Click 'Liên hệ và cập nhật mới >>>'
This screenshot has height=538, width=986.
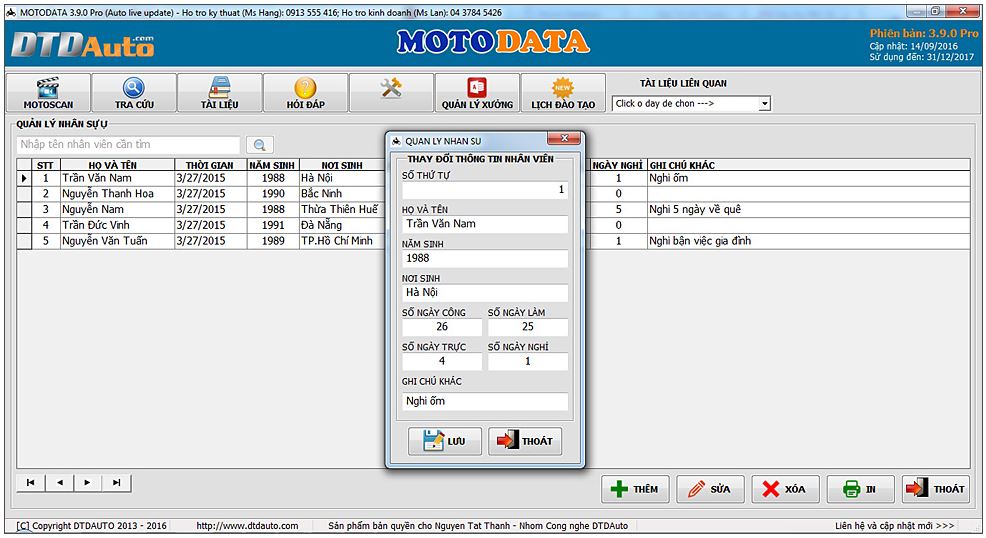tap(894, 526)
